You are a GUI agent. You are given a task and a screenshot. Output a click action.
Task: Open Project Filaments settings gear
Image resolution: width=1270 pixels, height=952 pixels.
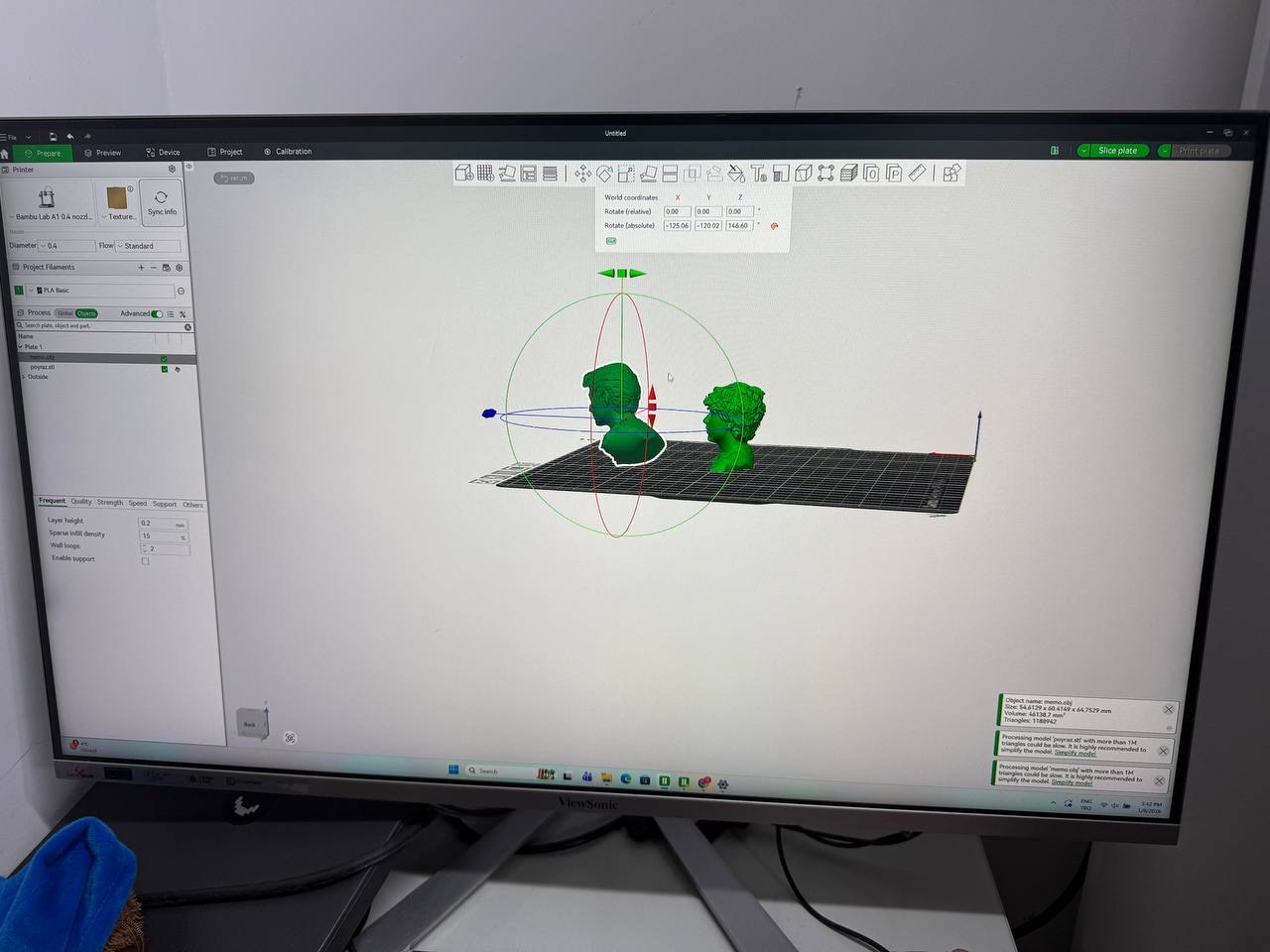(x=180, y=268)
